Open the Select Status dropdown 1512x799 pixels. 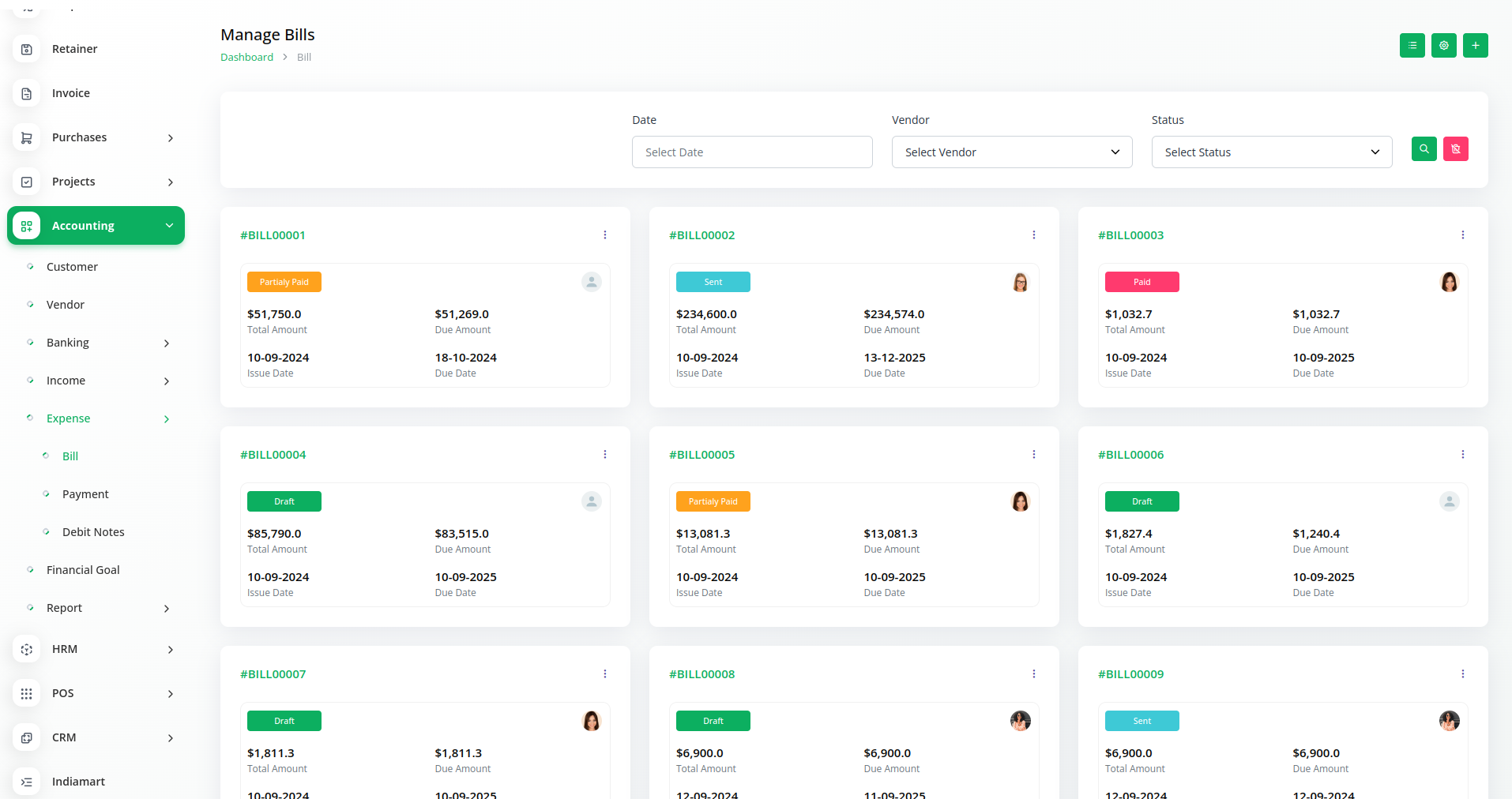tap(1271, 152)
